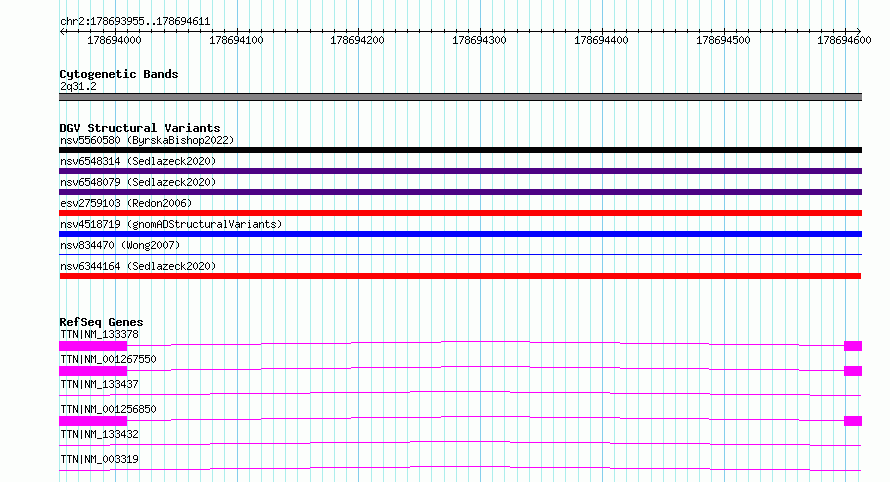Click left exon block of TTN|NM_001256850
Image resolution: width=890 pixels, height=482 pixels.
tap(93, 421)
